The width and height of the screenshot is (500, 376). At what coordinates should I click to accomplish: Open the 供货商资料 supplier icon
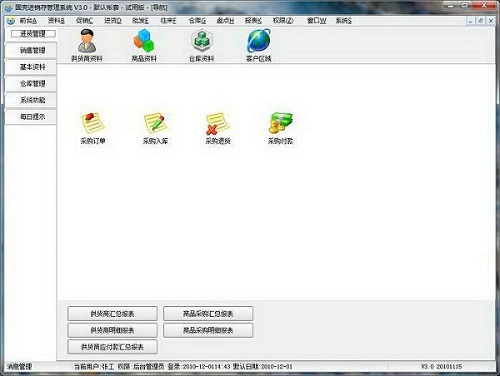pos(87,41)
